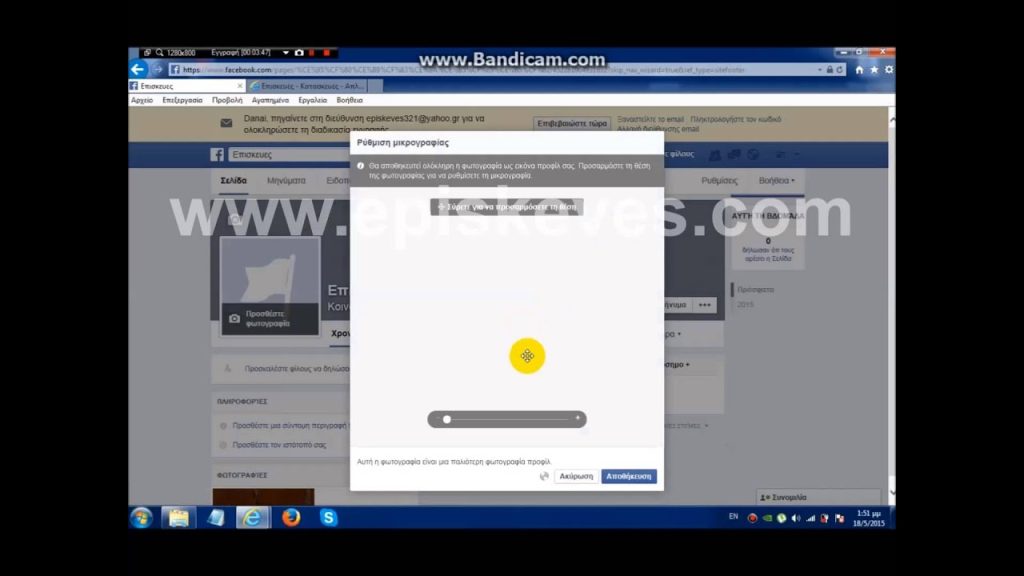Go back with the browser back arrow

[x=137, y=69]
